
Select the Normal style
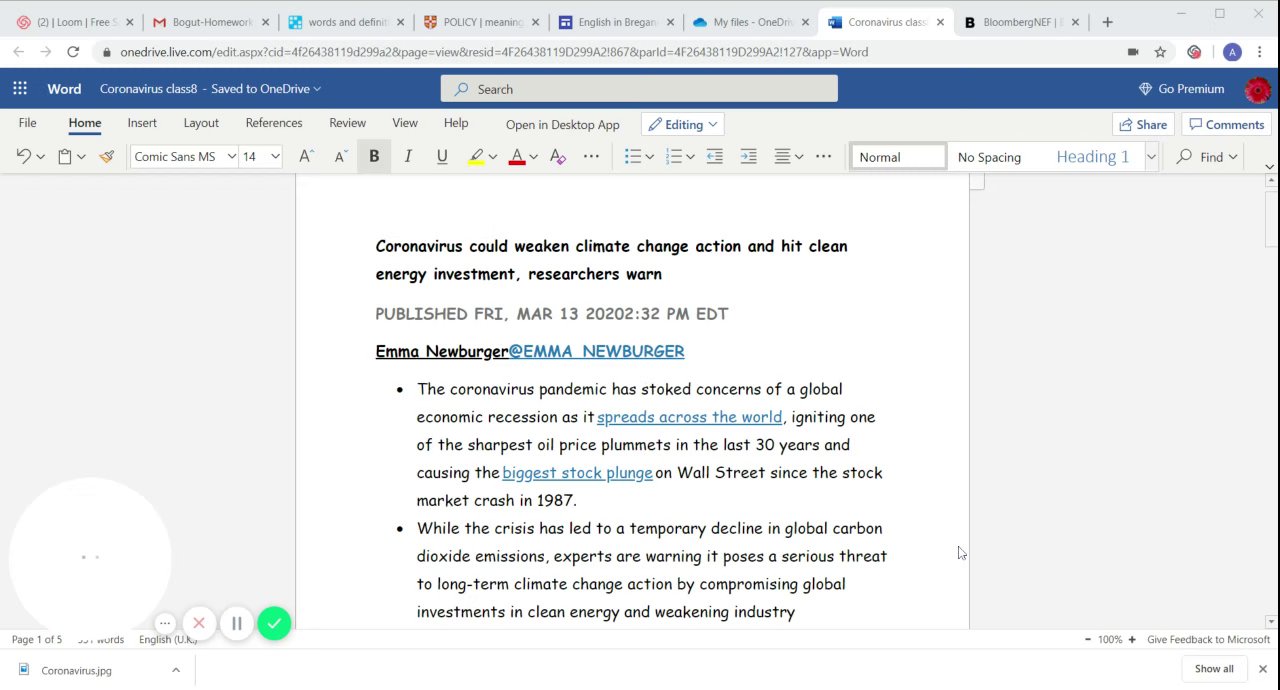tap(898, 157)
